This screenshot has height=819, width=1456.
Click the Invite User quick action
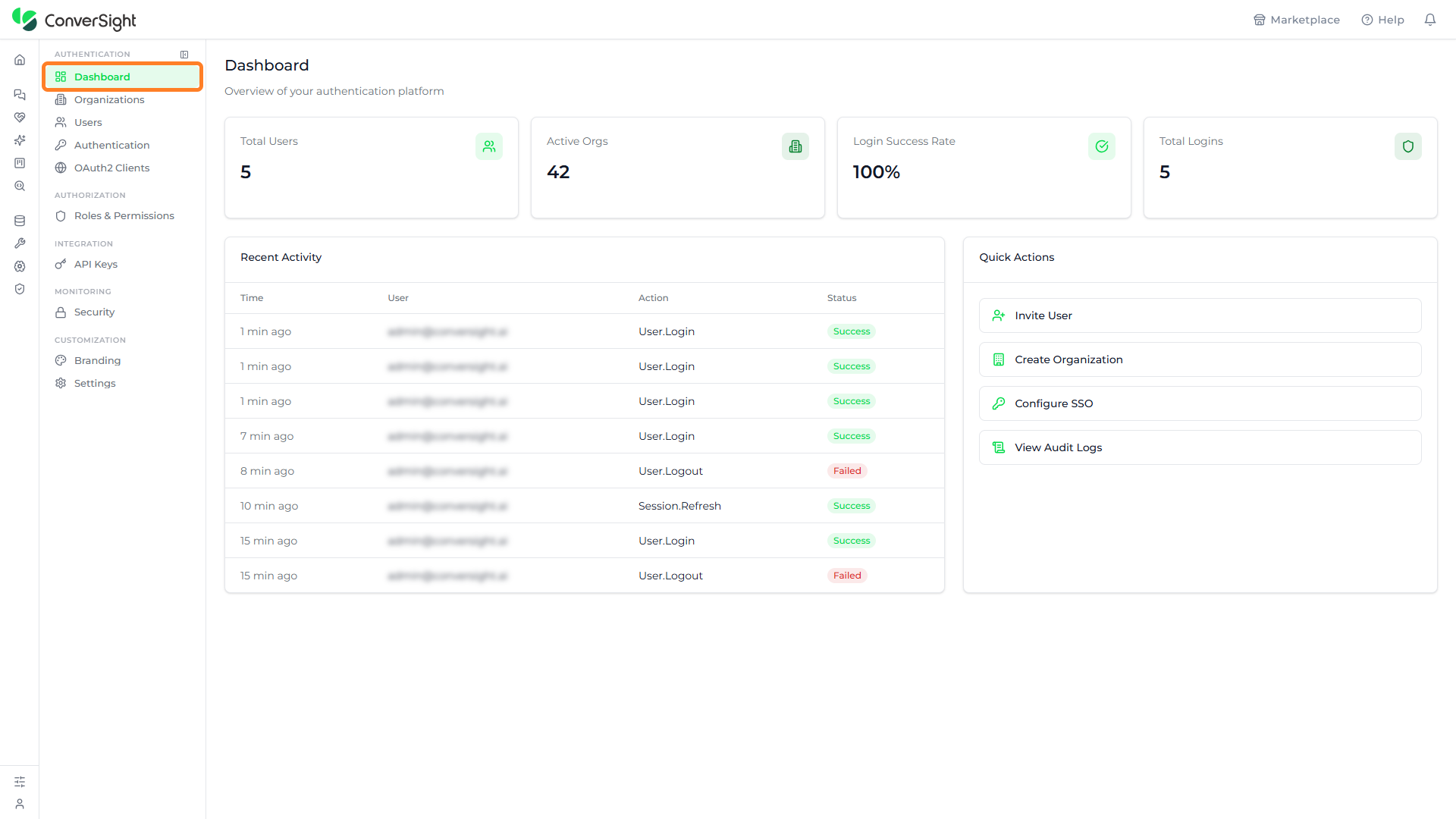[x=1200, y=315]
